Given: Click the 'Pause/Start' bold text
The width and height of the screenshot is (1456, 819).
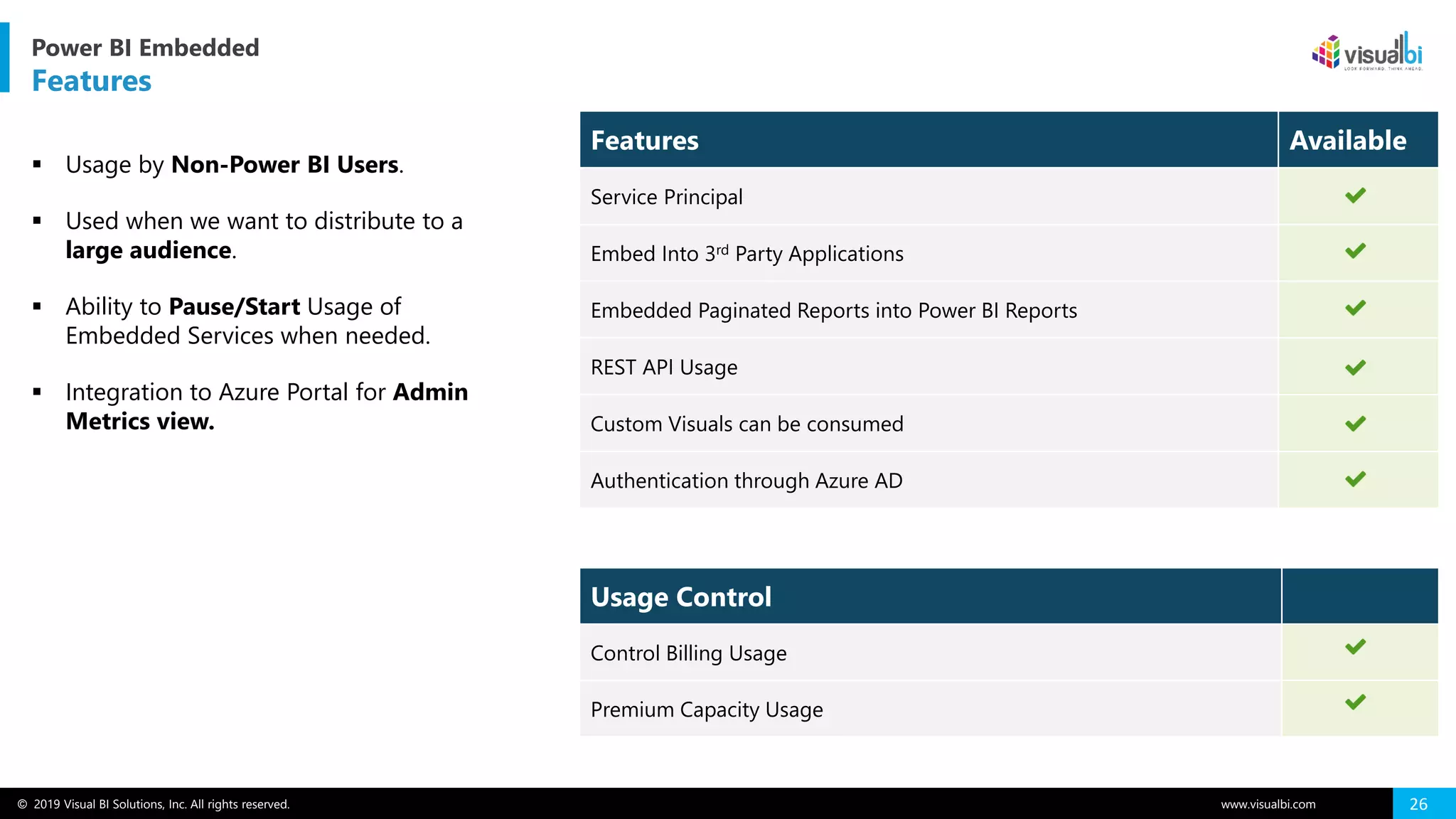Looking at the screenshot, I should coord(235,306).
